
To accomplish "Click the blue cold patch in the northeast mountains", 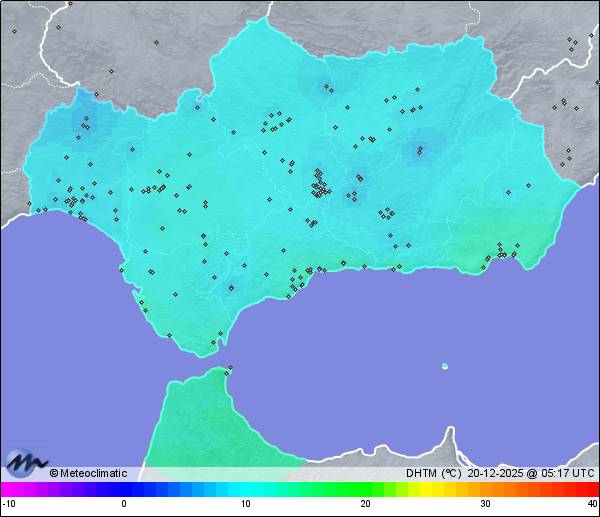I will pos(419,150).
